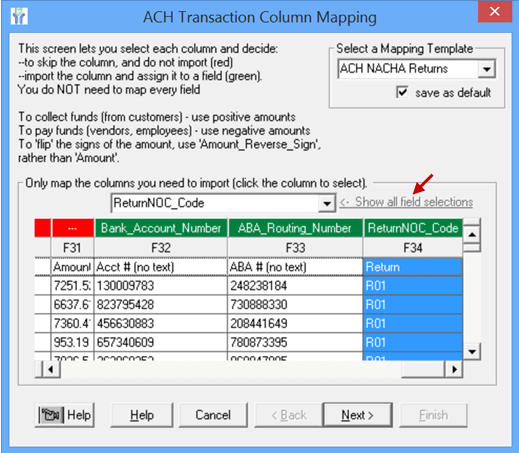Click the disabled Finish button

coord(433,415)
